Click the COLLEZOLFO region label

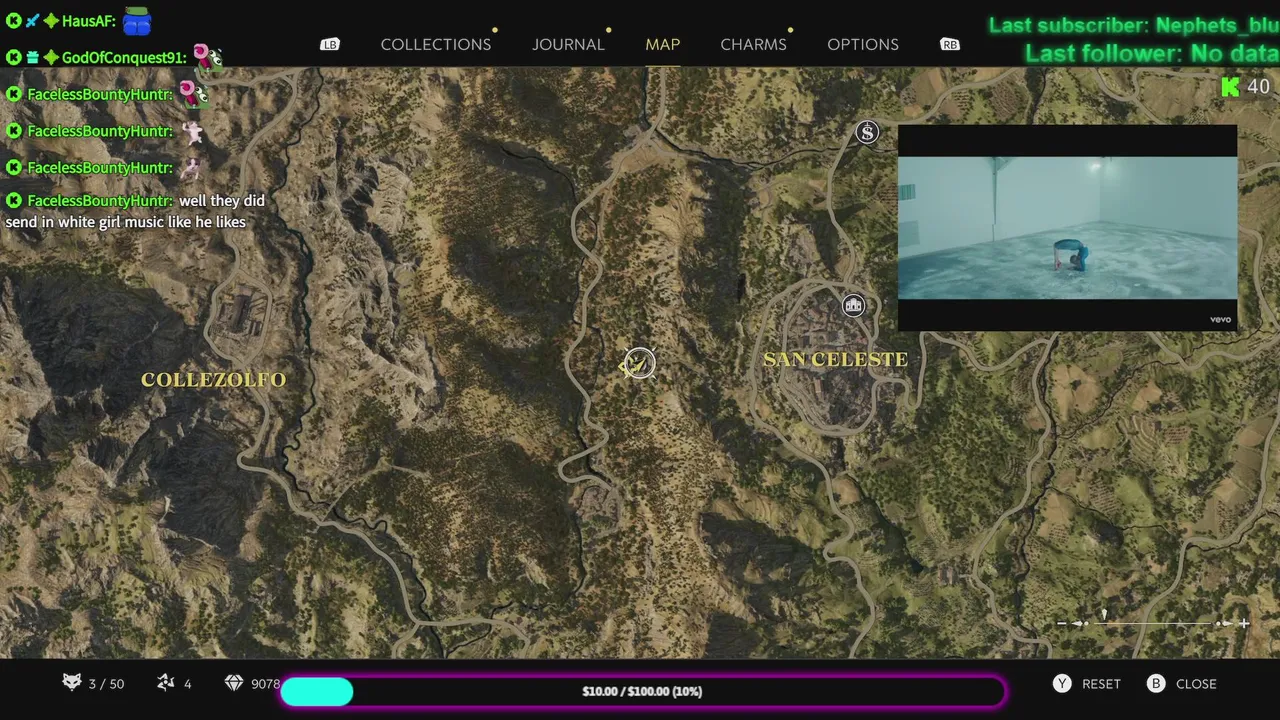coord(213,379)
